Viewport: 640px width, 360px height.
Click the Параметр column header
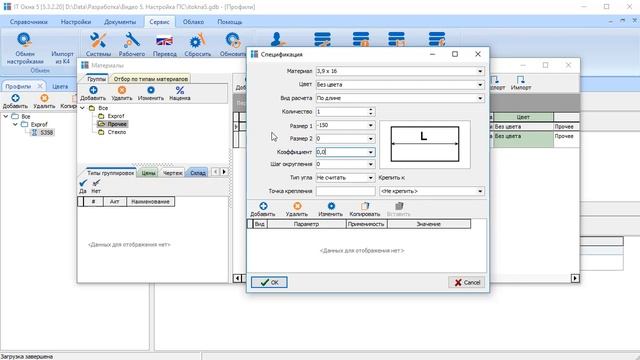pyautogui.click(x=306, y=224)
